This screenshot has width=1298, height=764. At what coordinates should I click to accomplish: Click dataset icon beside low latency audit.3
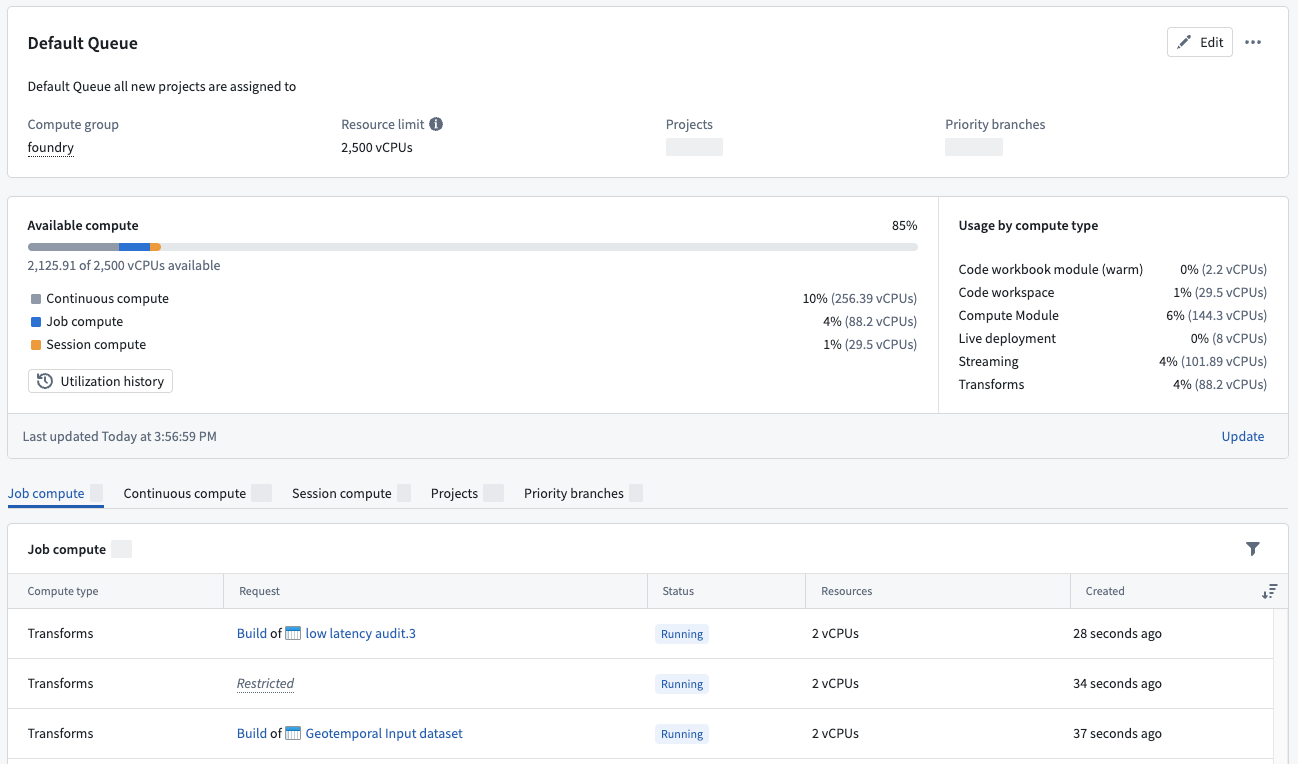[x=293, y=633]
